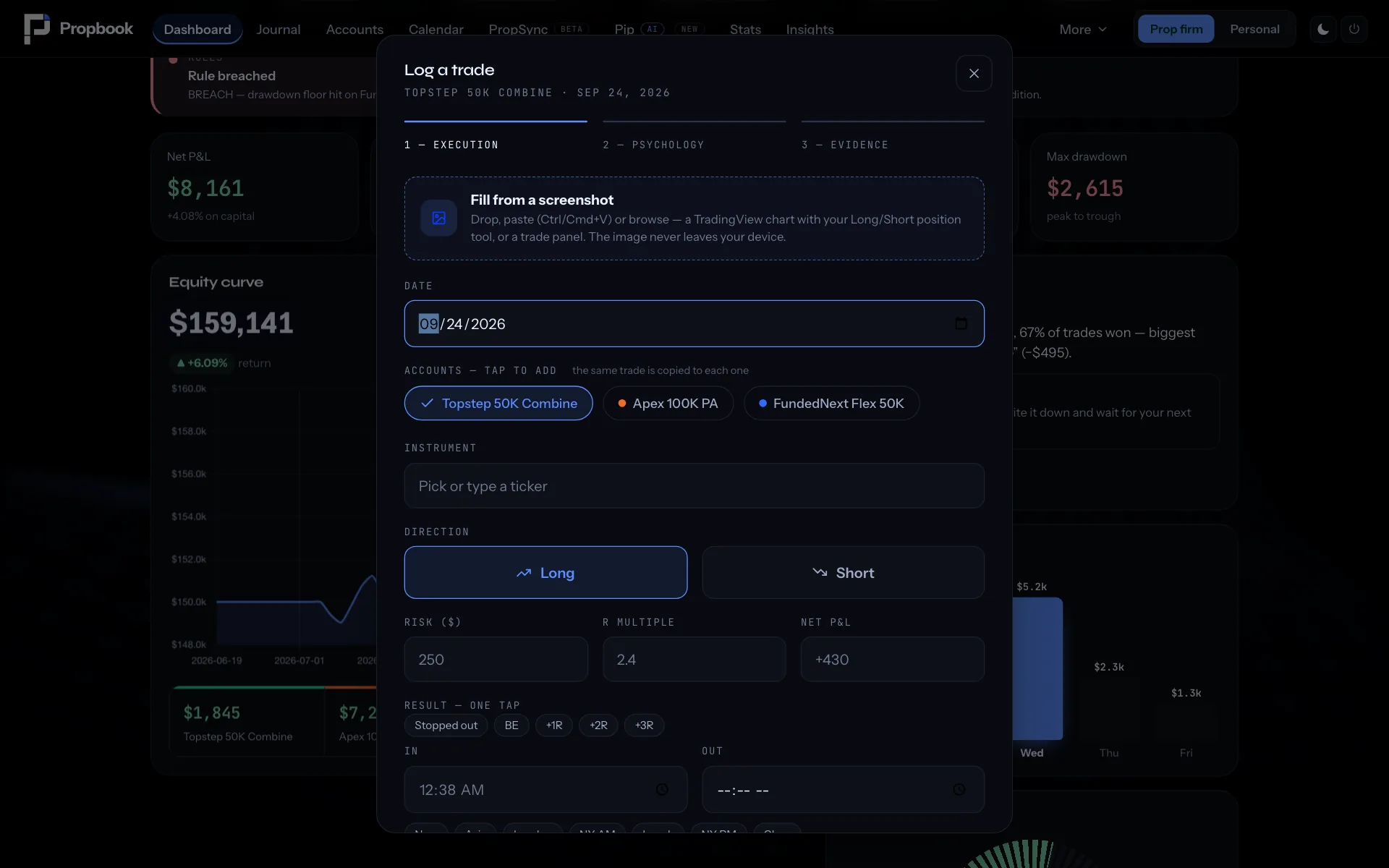This screenshot has width=1389, height=868.
Task: Click the $1,845 Topstep 50K Combine card
Action: coord(247,723)
